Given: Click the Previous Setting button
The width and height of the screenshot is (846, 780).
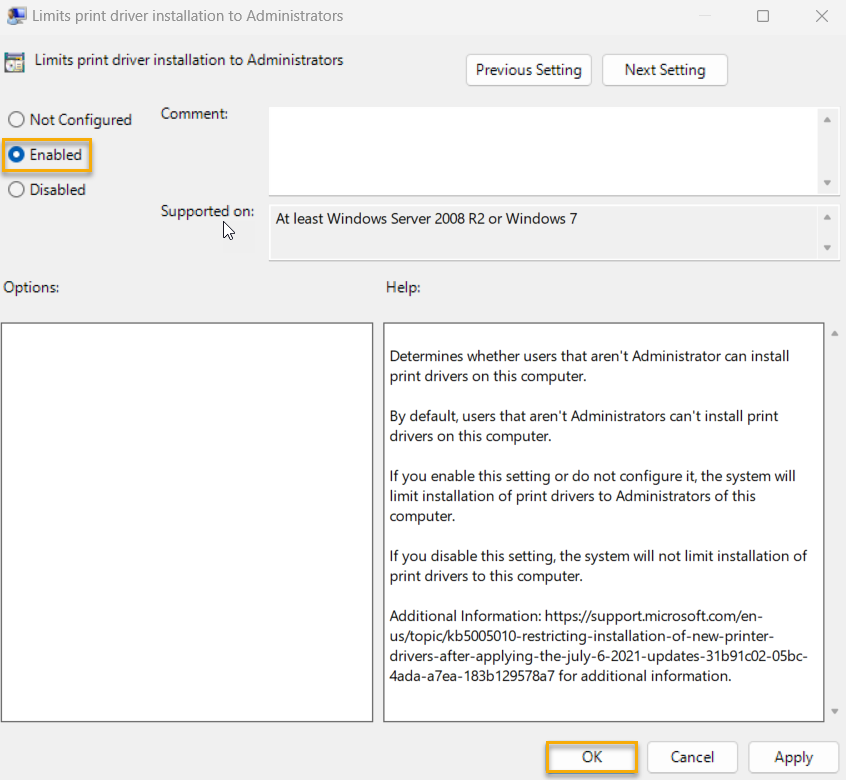Looking at the screenshot, I should tap(528, 70).
